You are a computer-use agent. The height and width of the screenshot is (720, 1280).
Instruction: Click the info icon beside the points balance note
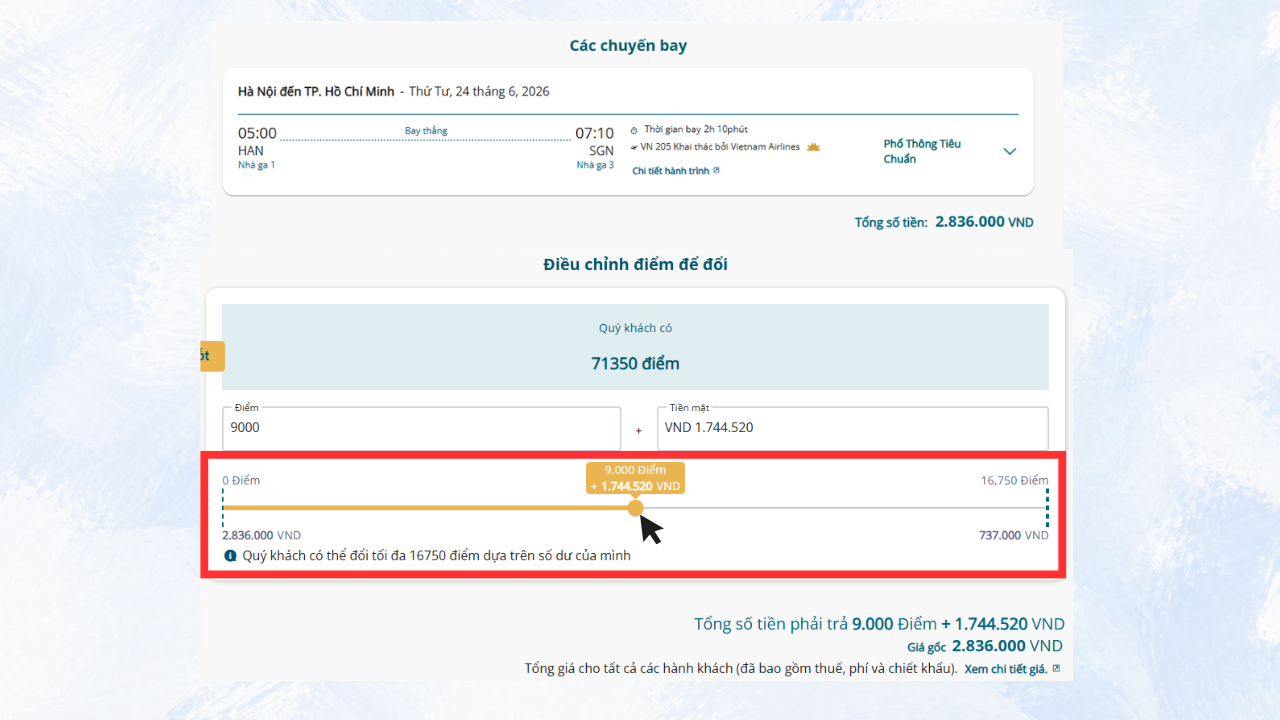click(231, 555)
